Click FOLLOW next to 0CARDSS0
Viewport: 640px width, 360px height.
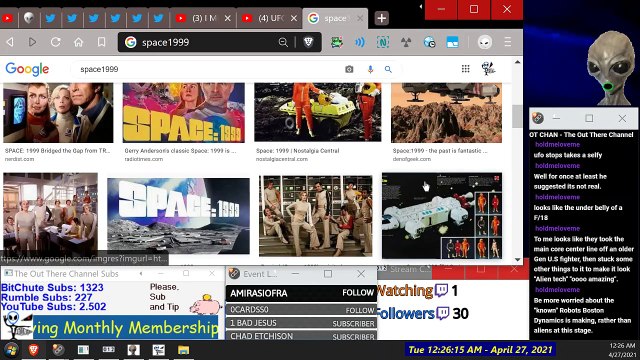pyautogui.click(x=360, y=310)
